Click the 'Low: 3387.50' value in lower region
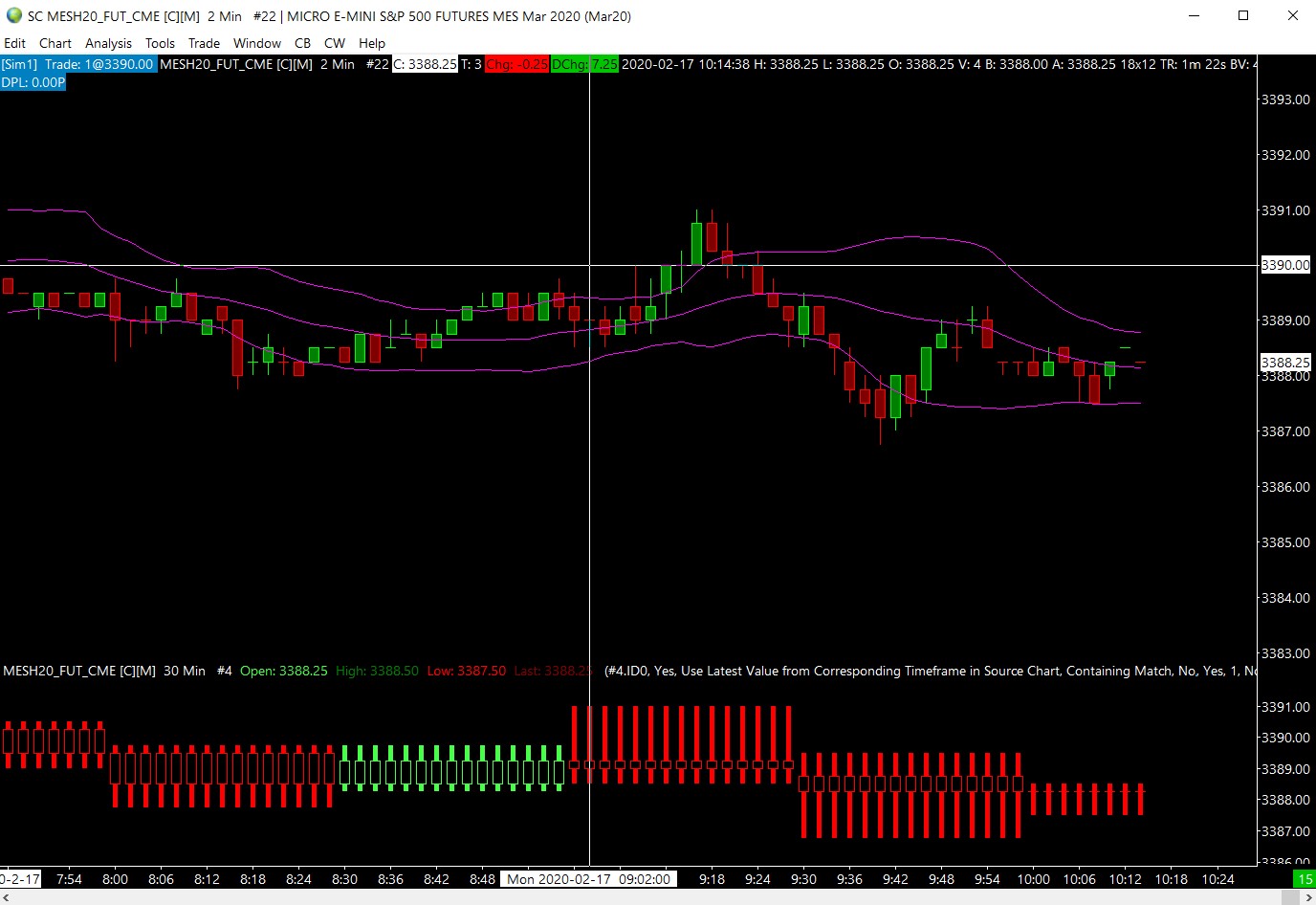Image resolution: width=1316 pixels, height=905 pixels. [467, 671]
